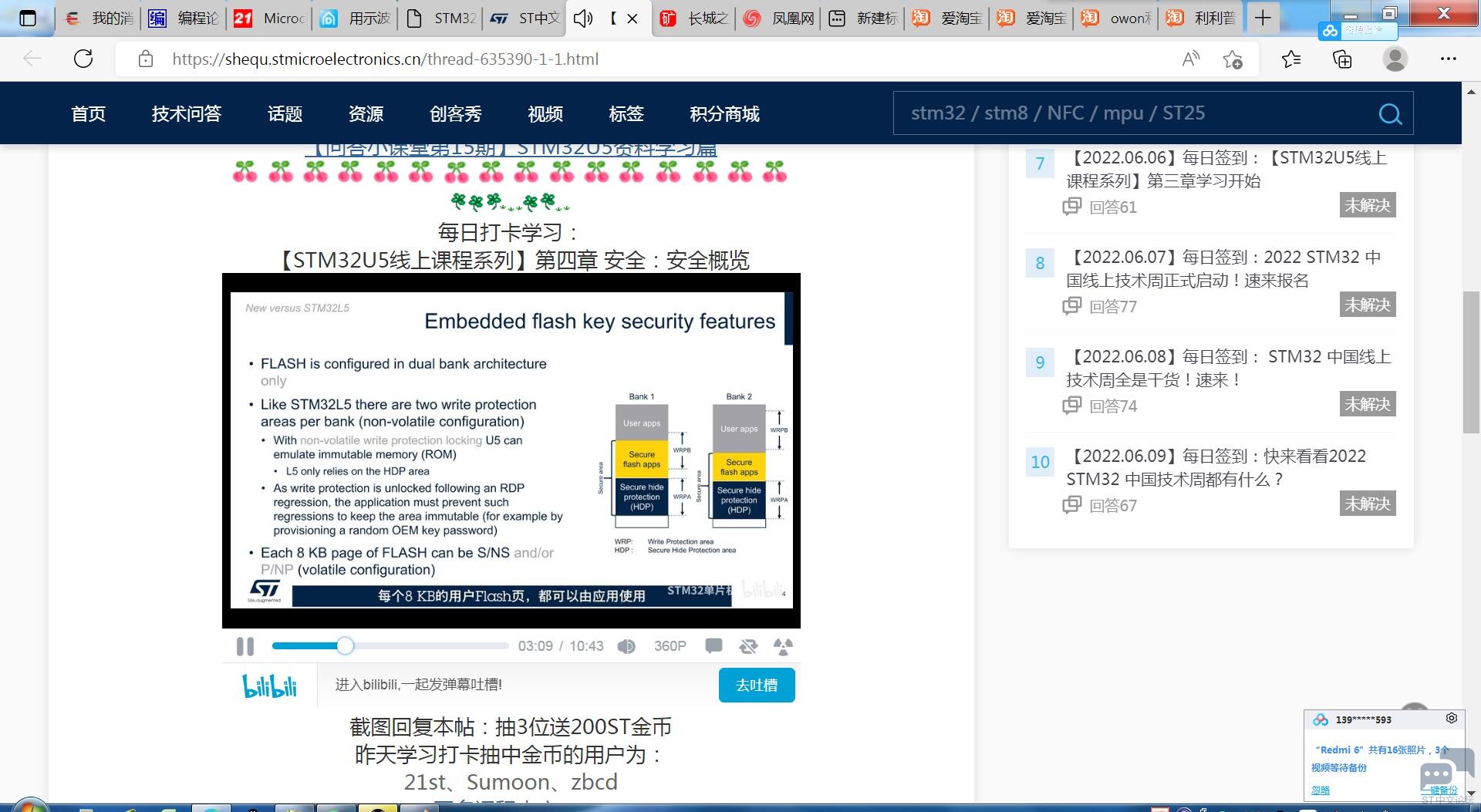Click the site lock icon in address bar

pyautogui.click(x=145, y=59)
